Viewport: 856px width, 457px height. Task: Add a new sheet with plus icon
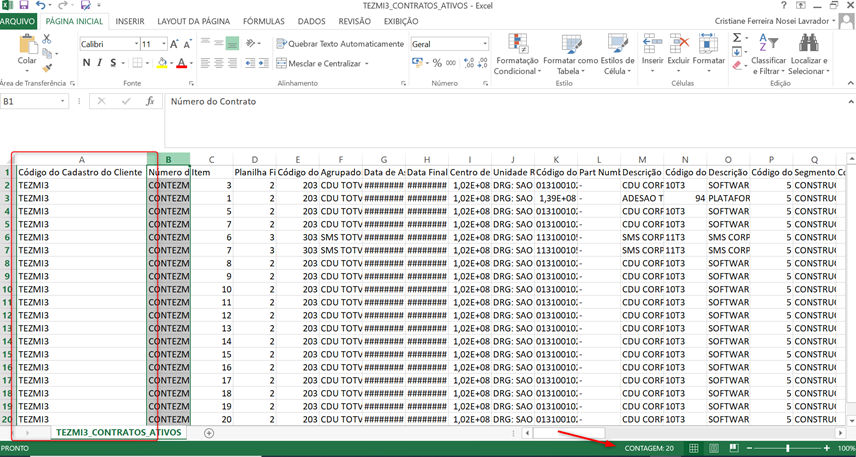[x=209, y=432]
